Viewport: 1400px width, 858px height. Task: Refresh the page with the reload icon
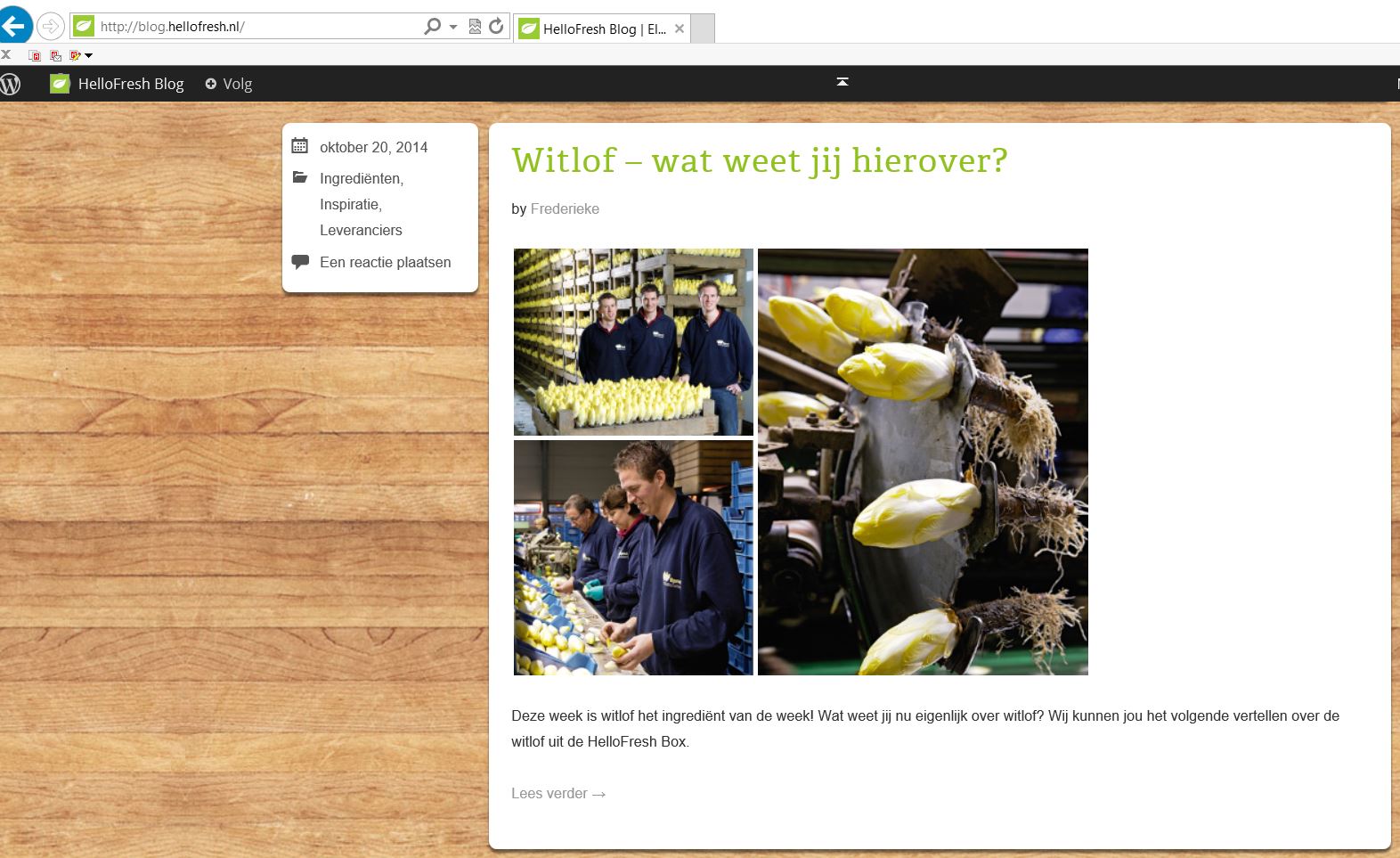click(497, 27)
